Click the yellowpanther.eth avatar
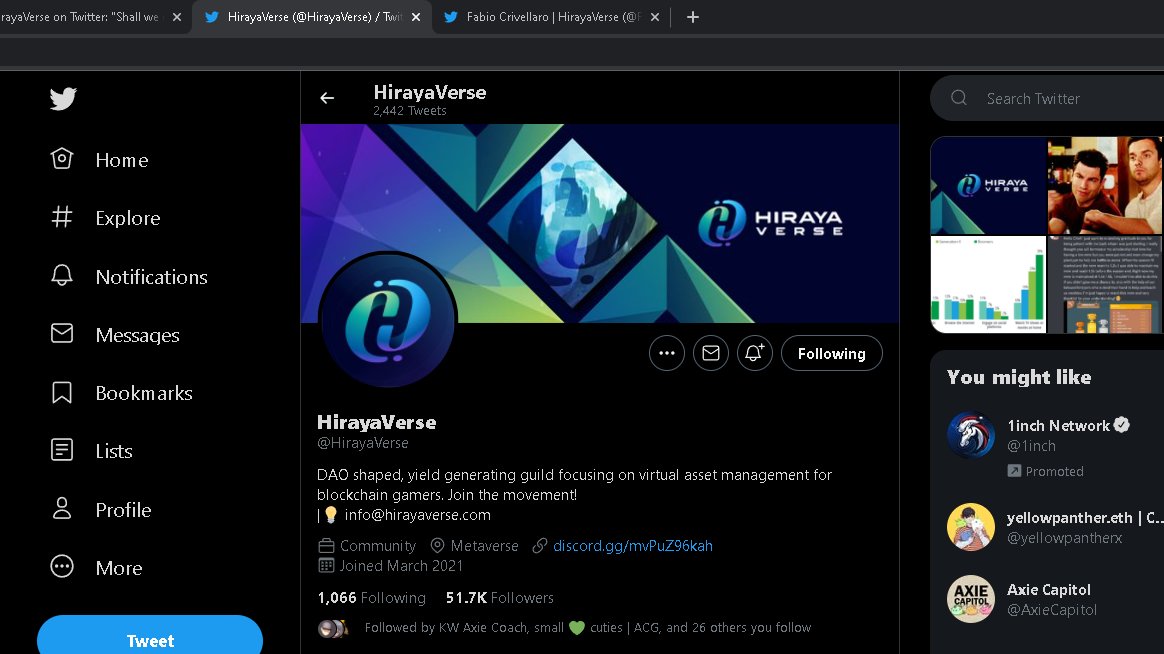1164x654 pixels. tap(971, 527)
